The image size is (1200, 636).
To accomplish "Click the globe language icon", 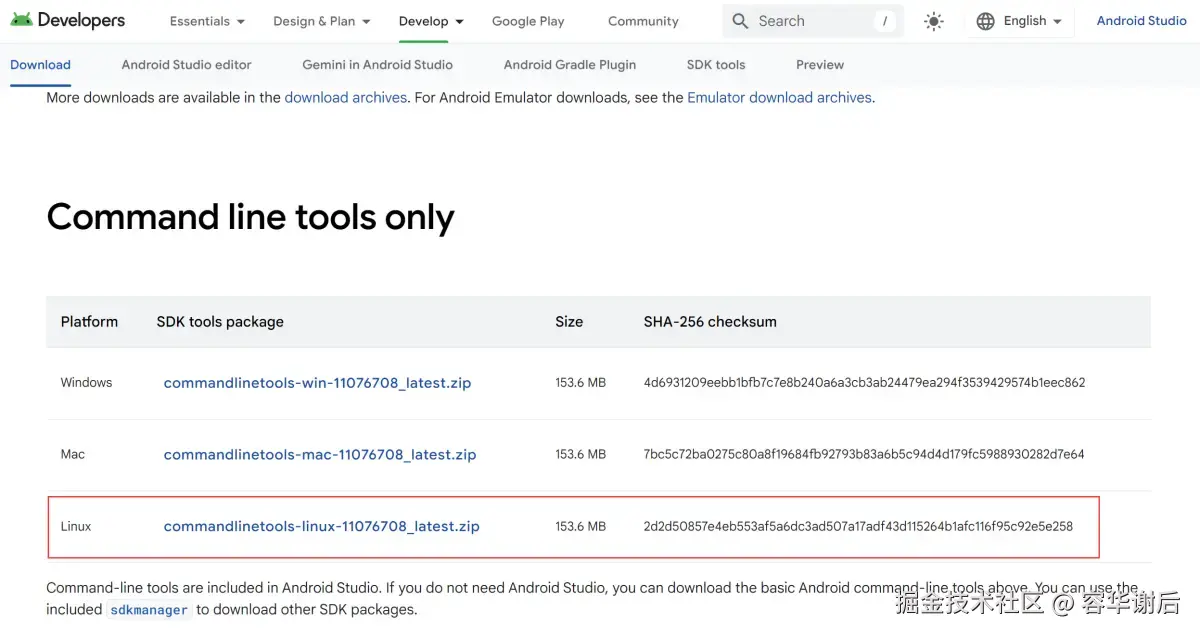I will pyautogui.click(x=986, y=21).
